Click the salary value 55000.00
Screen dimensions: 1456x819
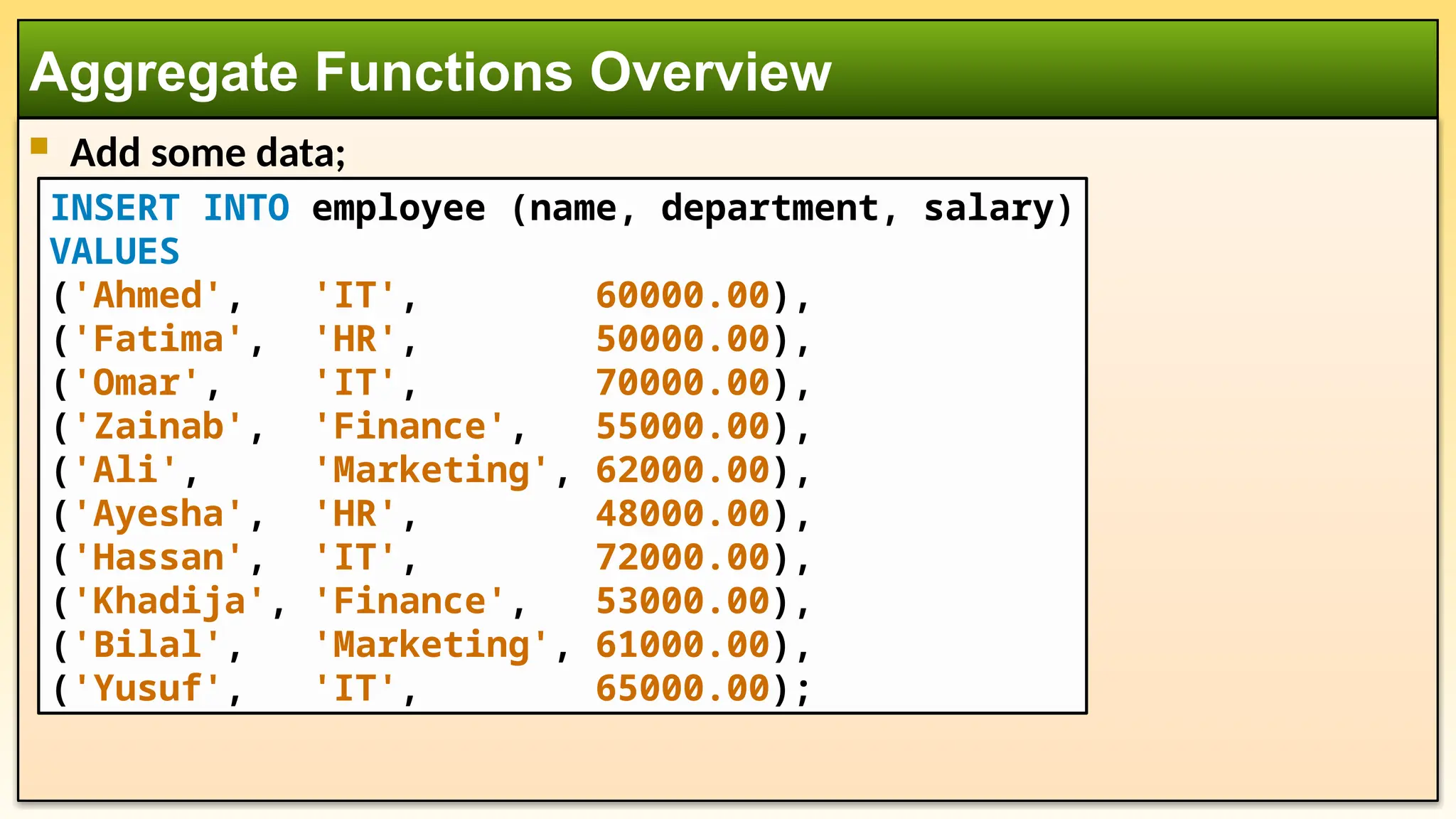click(x=683, y=427)
